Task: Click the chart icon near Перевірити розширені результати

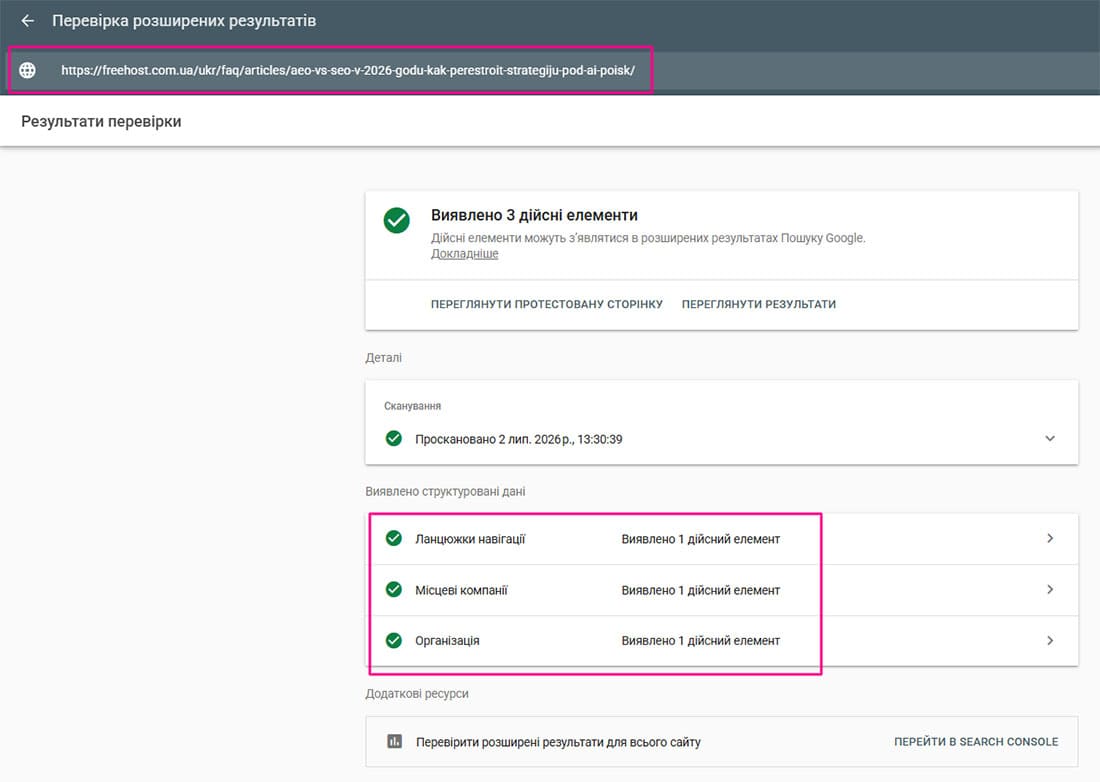Action: point(394,741)
